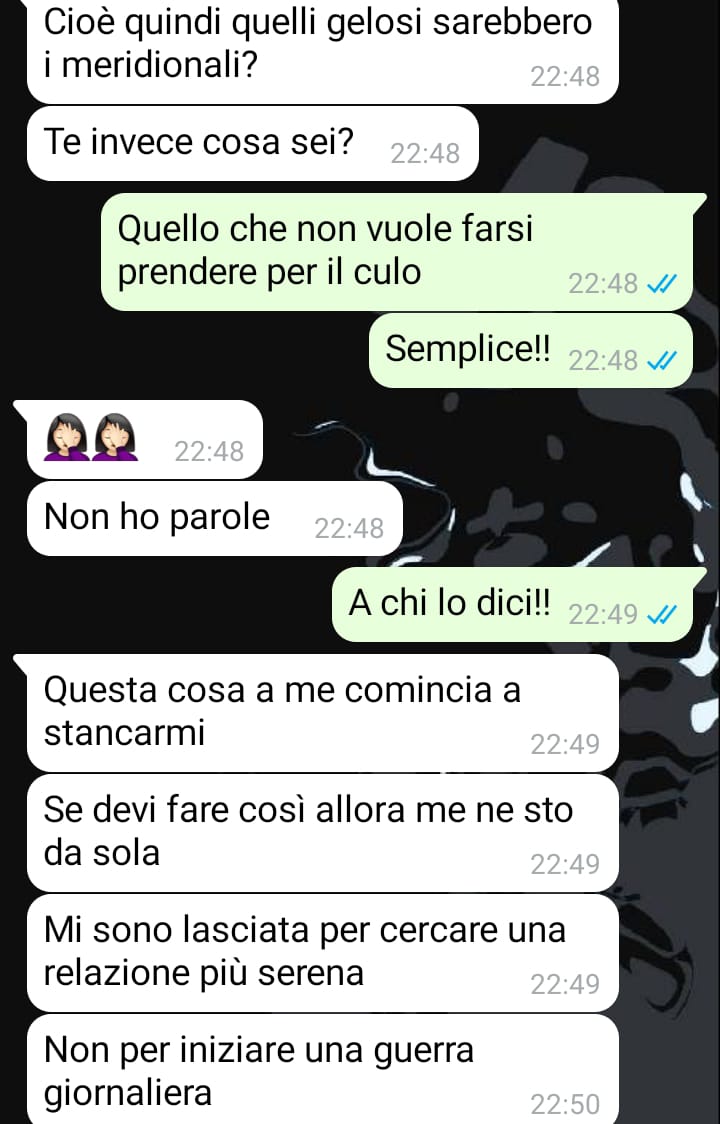Tap the second facepalm emoji
Image resolution: width=720 pixels, height=1124 pixels.
pyautogui.click(x=115, y=436)
